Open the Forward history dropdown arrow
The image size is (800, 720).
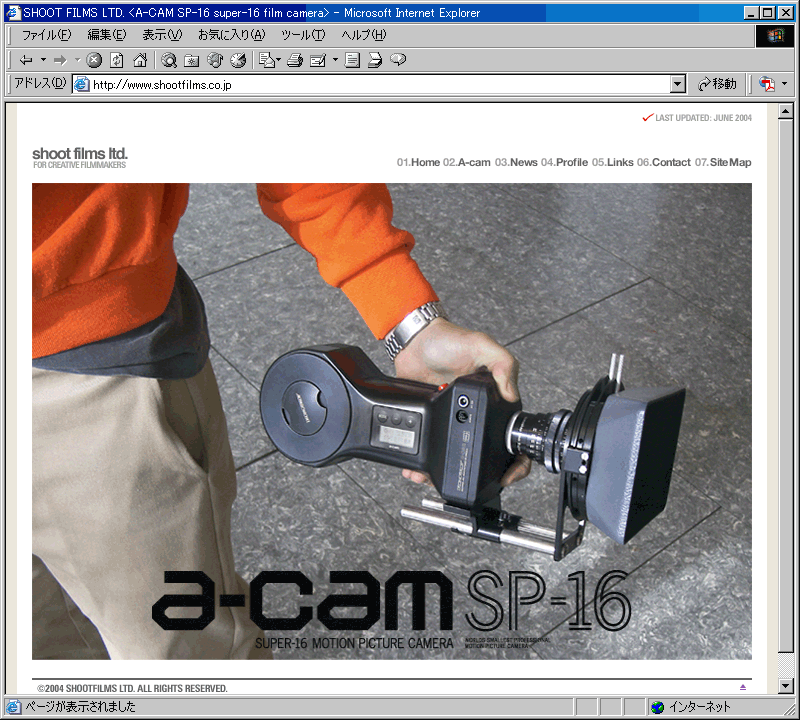(x=78, y=60)
